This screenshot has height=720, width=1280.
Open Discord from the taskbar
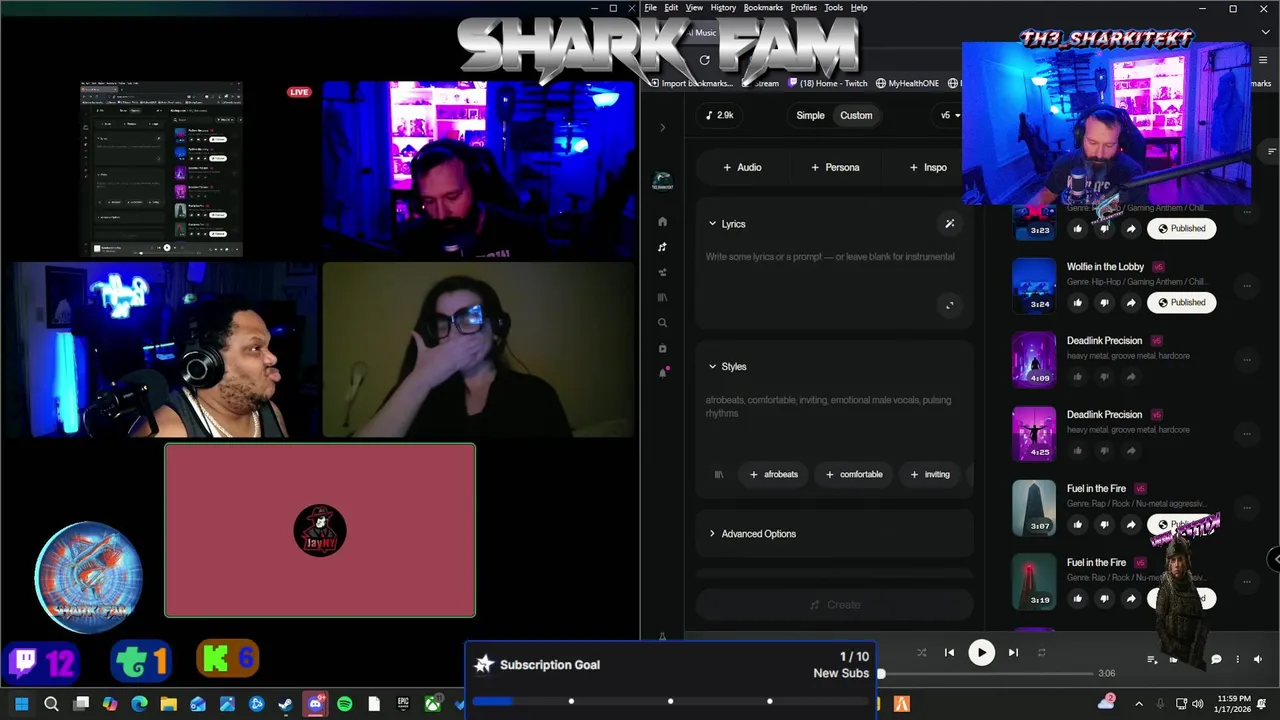(315, 704)
